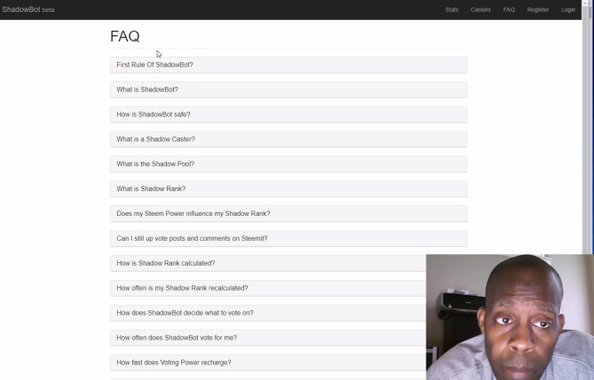Show "What is the Shadow Pool?" answer

click(288, 164)
